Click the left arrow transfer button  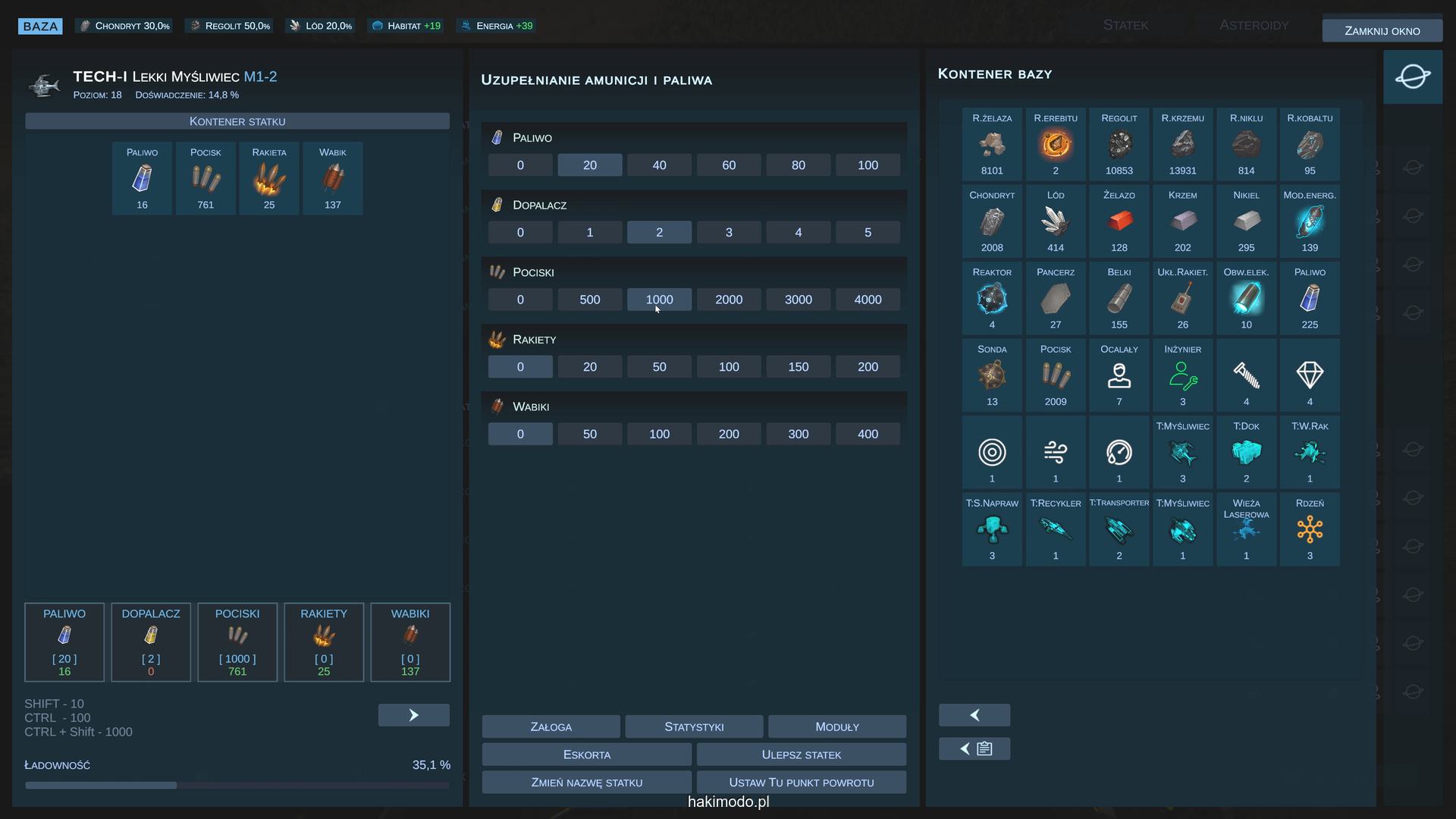point(974,715)
